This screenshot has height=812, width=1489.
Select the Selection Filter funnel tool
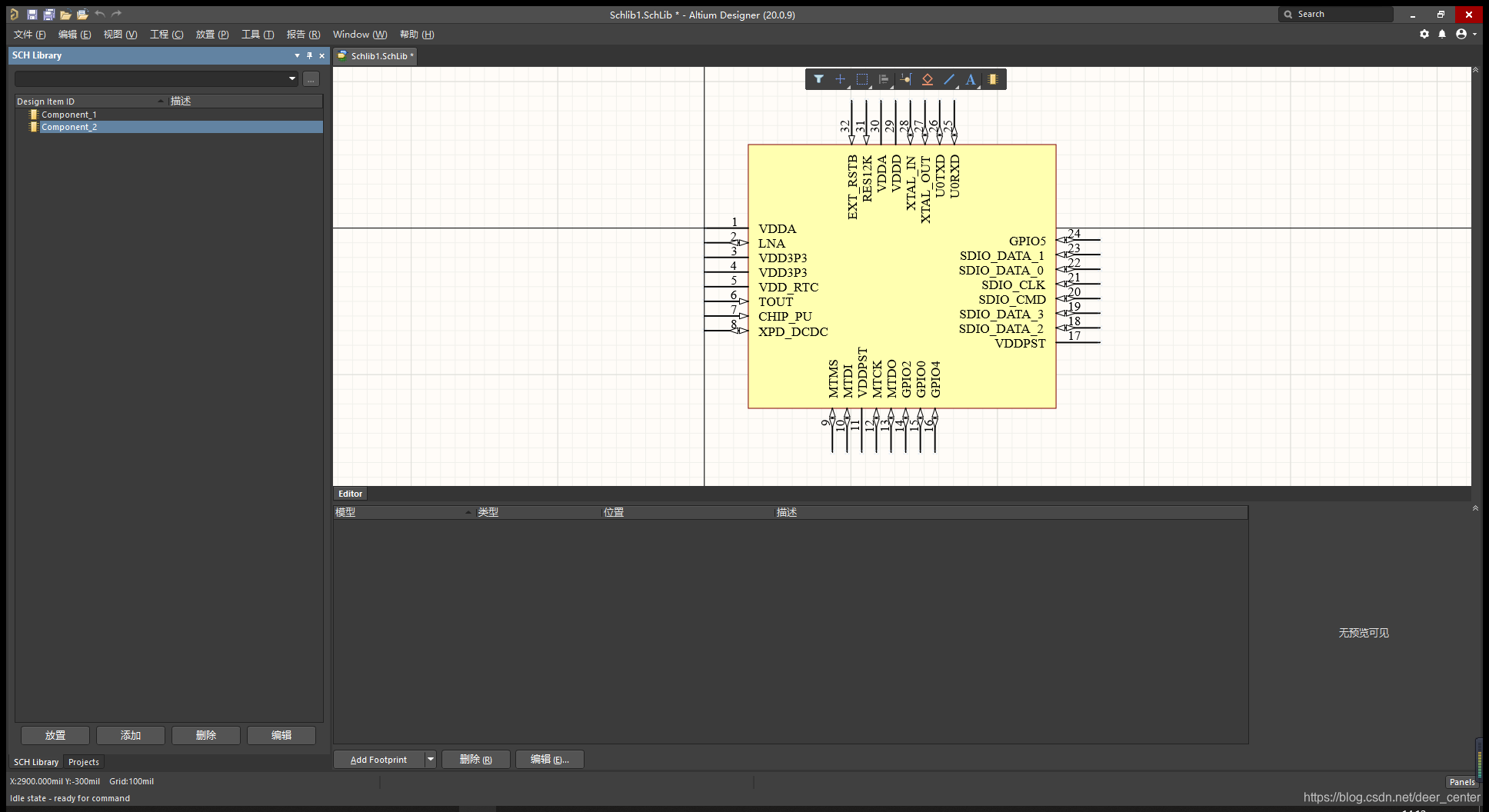(x=818, y=79)
